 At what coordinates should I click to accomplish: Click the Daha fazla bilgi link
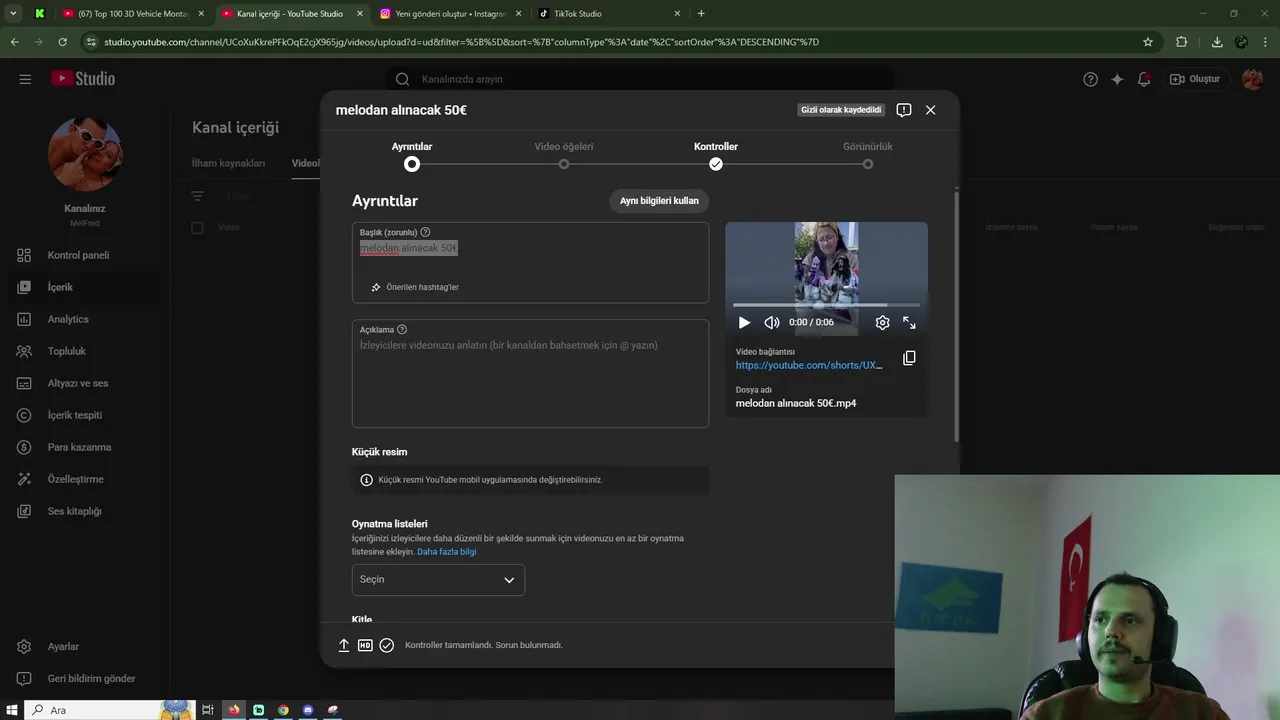[446, 552]
